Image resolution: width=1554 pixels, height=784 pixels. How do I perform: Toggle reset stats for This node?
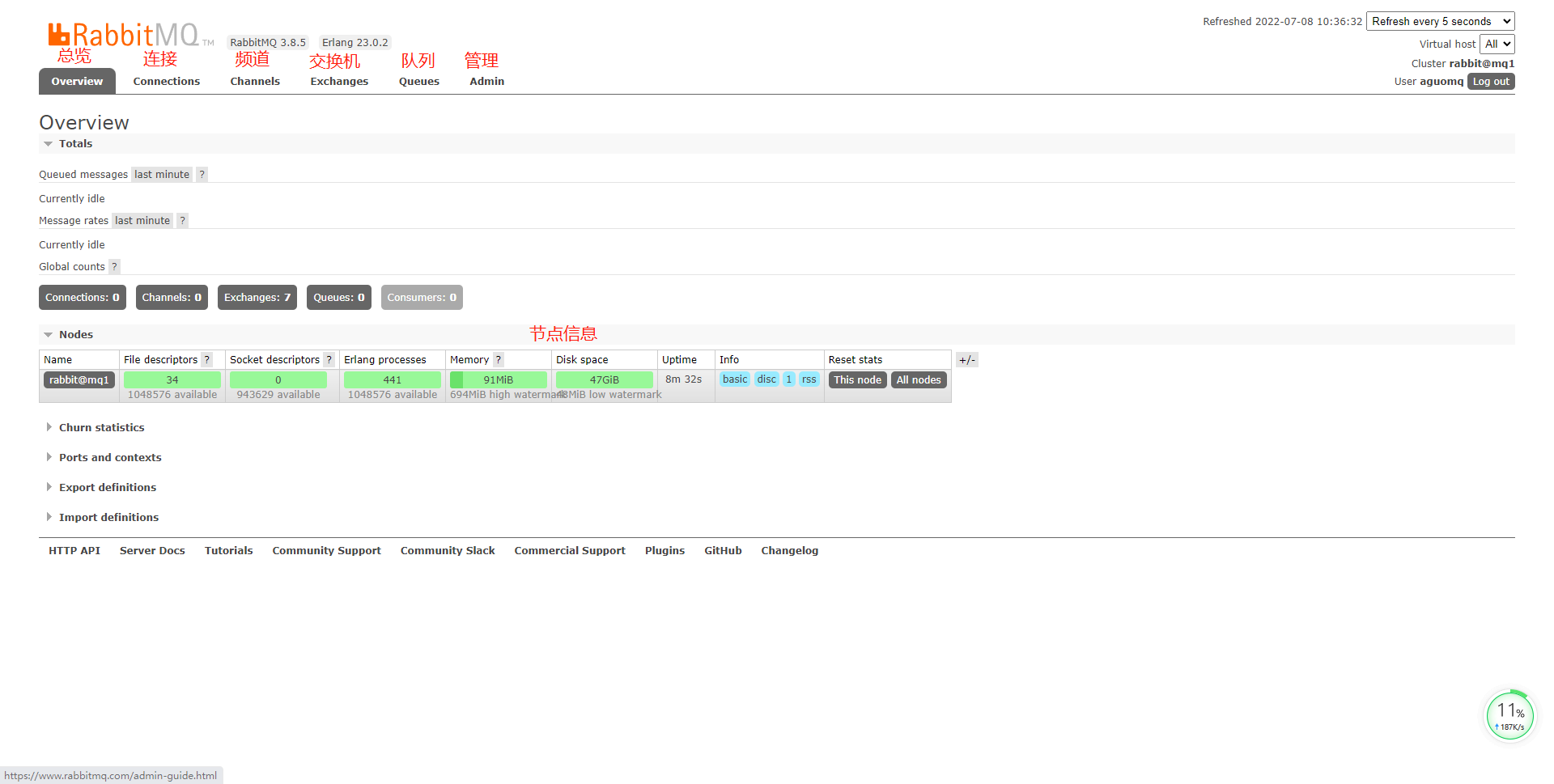coord(857,379)
